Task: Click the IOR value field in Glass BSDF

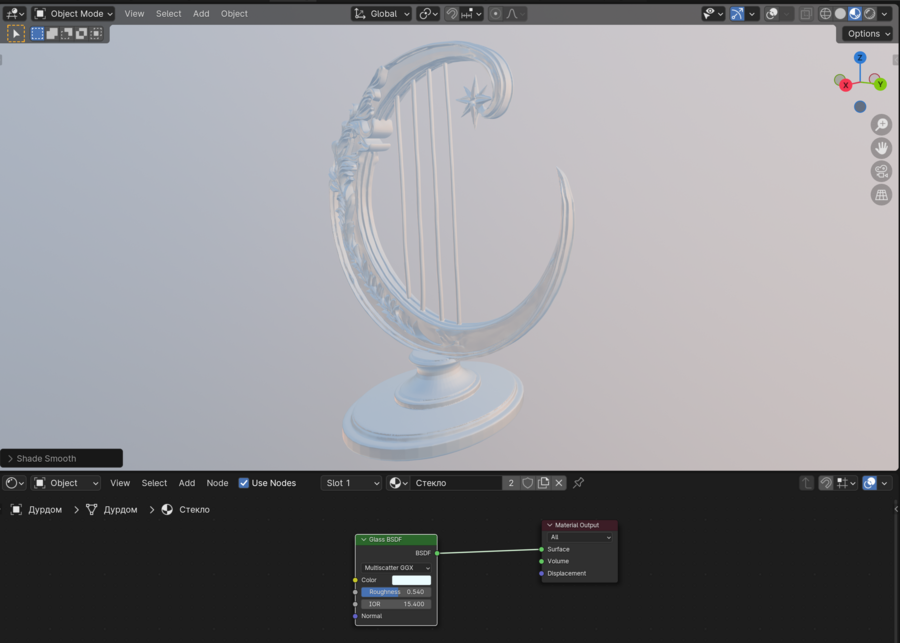Action: 397,604
